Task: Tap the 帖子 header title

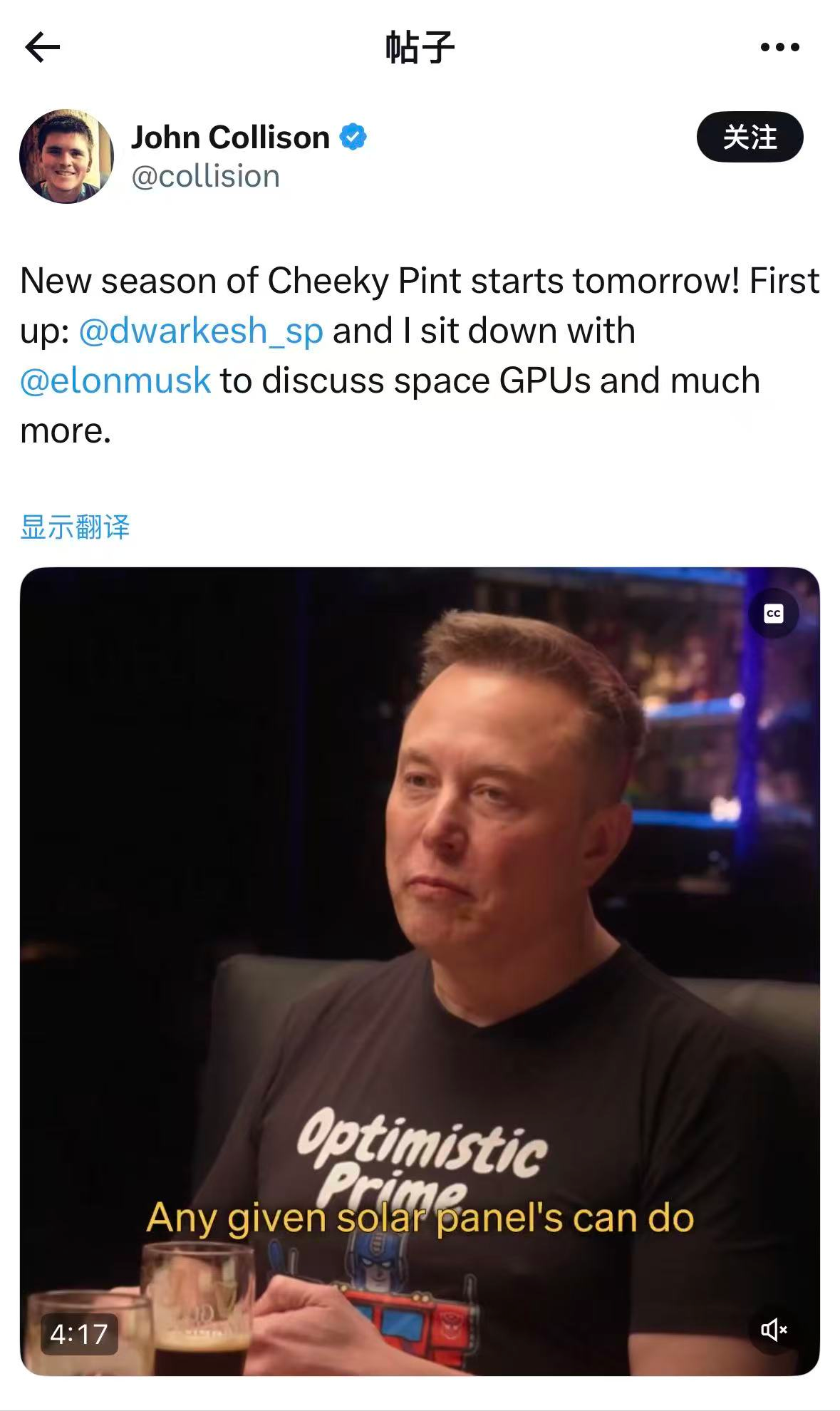Action: pyautogui.click(x=420, y=48)
